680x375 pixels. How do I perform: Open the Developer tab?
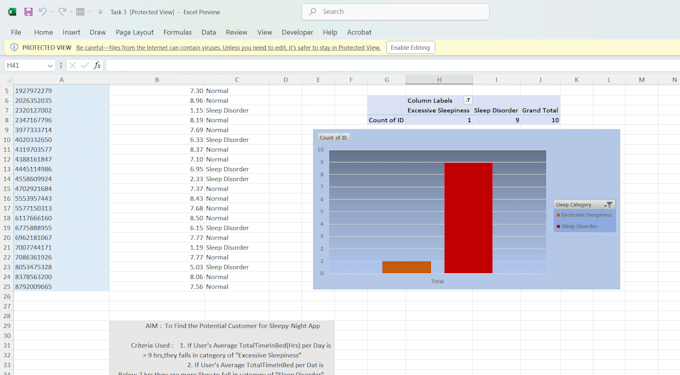pyautogui.click(x=297, y=32)
